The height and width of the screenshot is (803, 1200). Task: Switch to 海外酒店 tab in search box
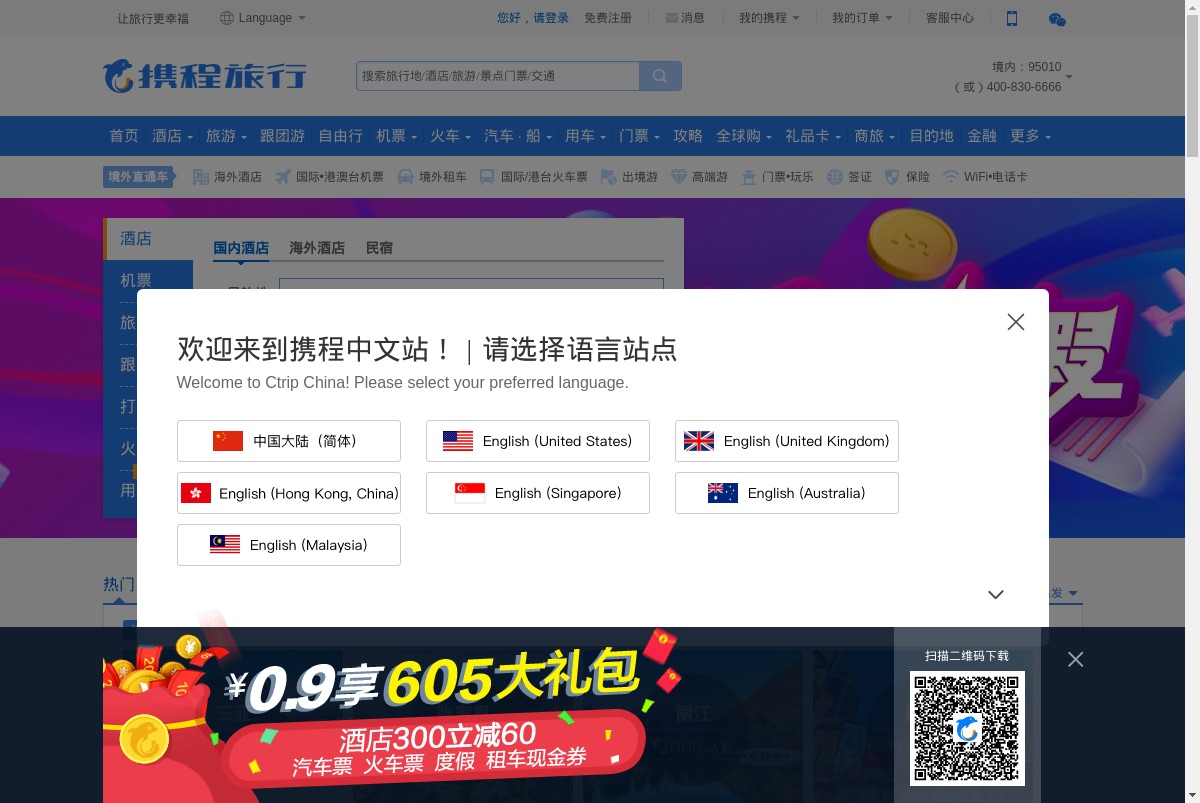(317, 248)
